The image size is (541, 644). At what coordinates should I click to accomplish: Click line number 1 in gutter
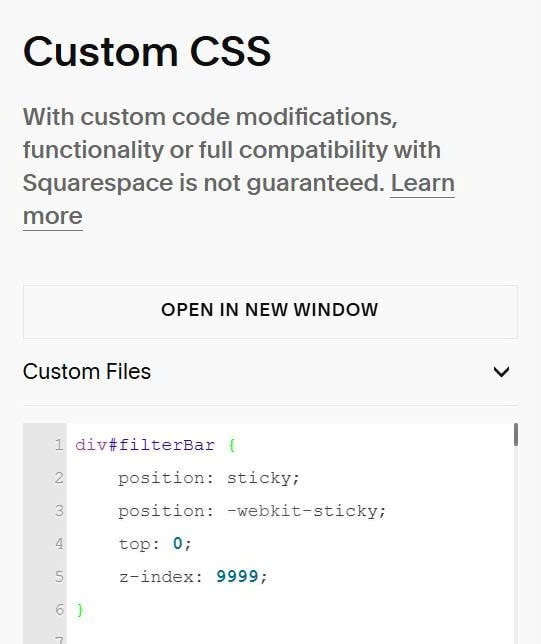[x=60, y=445]
